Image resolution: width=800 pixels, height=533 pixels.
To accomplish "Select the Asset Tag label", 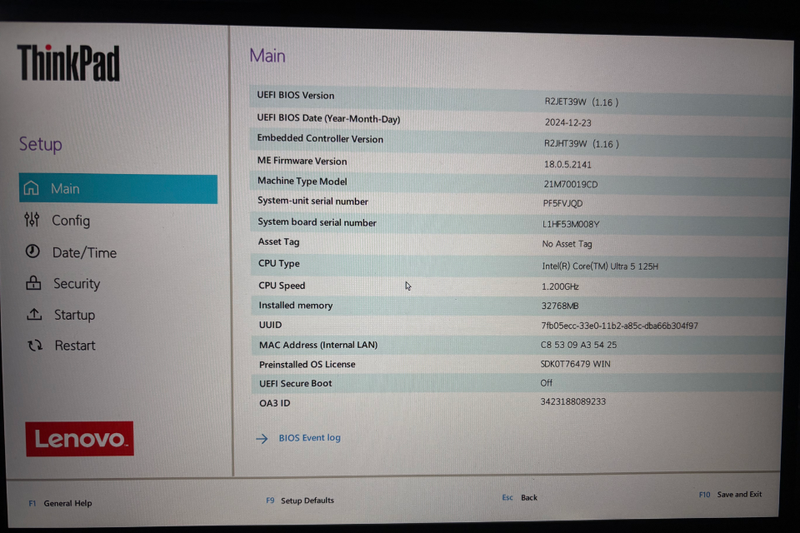I will [x=279, y=242].
